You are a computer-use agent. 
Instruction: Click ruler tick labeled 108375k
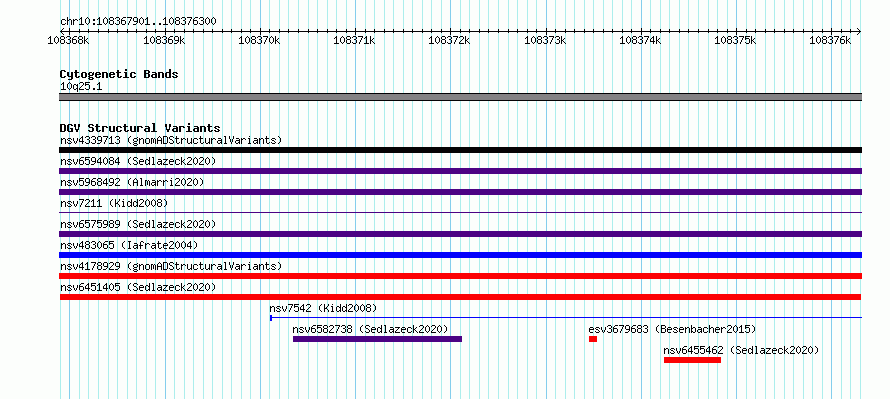click(736, 40)
